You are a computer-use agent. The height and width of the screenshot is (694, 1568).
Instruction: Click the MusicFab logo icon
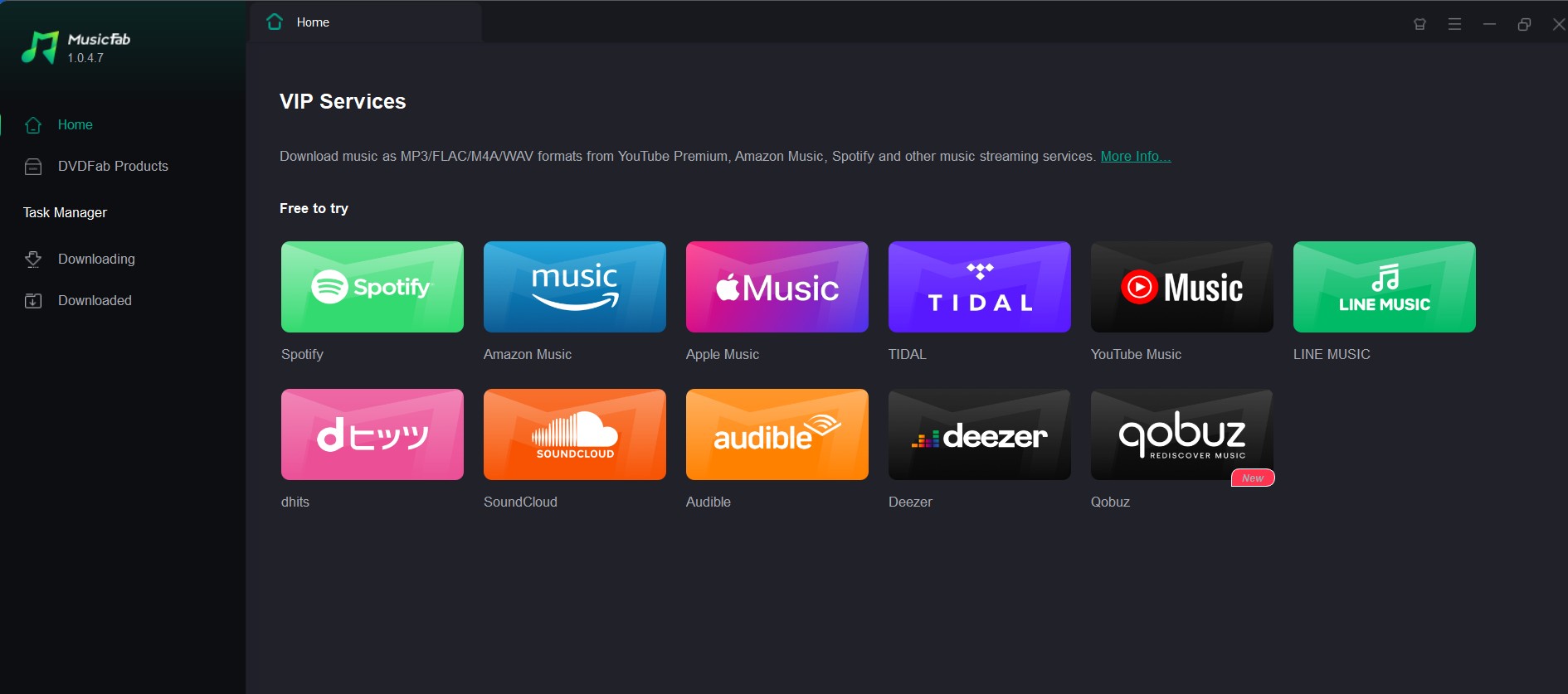(40, 47)
